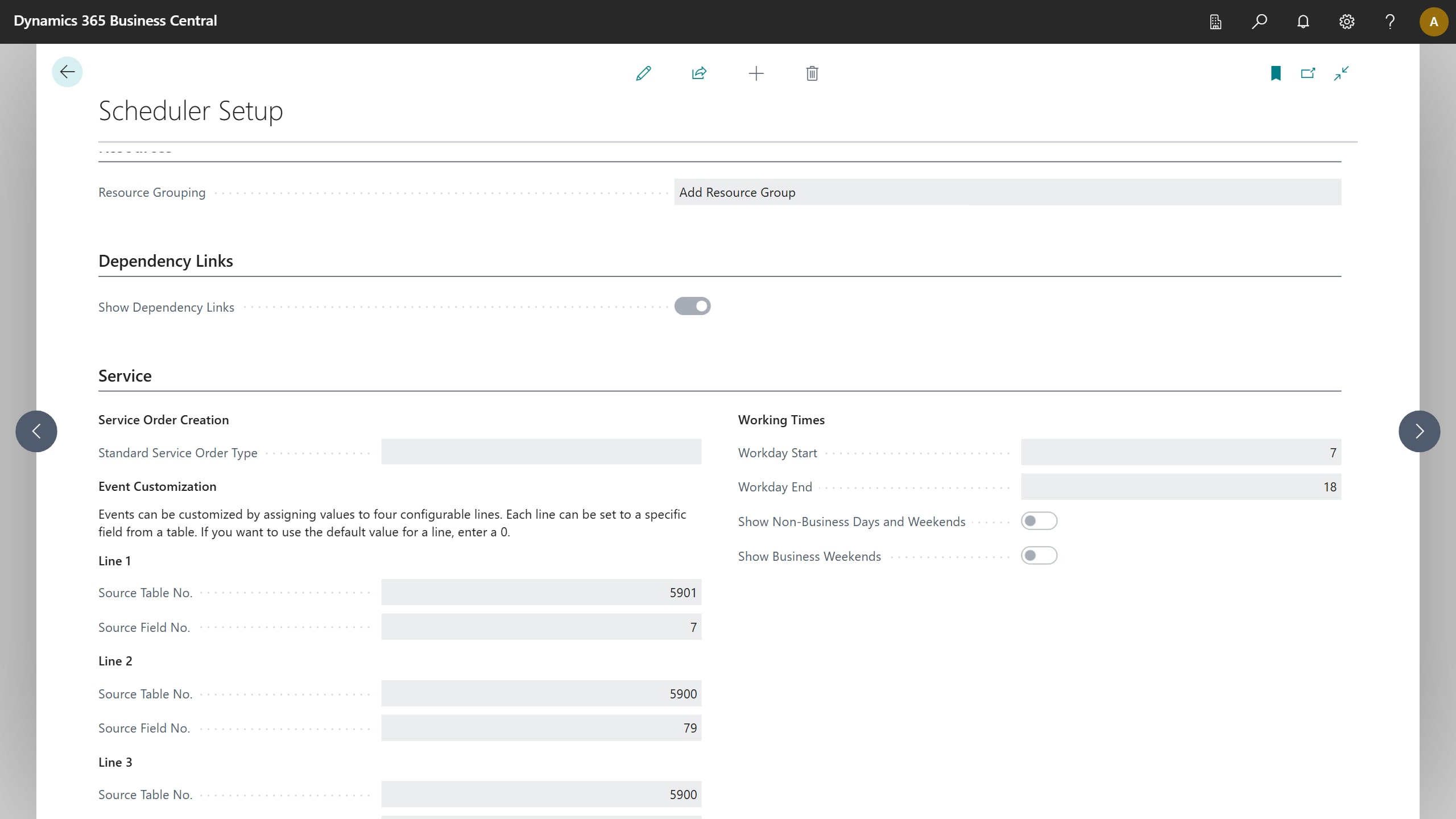Viewport: 1456px width, 819px height.
Task: Open settings gear icon
Action: [x=1346, y=22]
